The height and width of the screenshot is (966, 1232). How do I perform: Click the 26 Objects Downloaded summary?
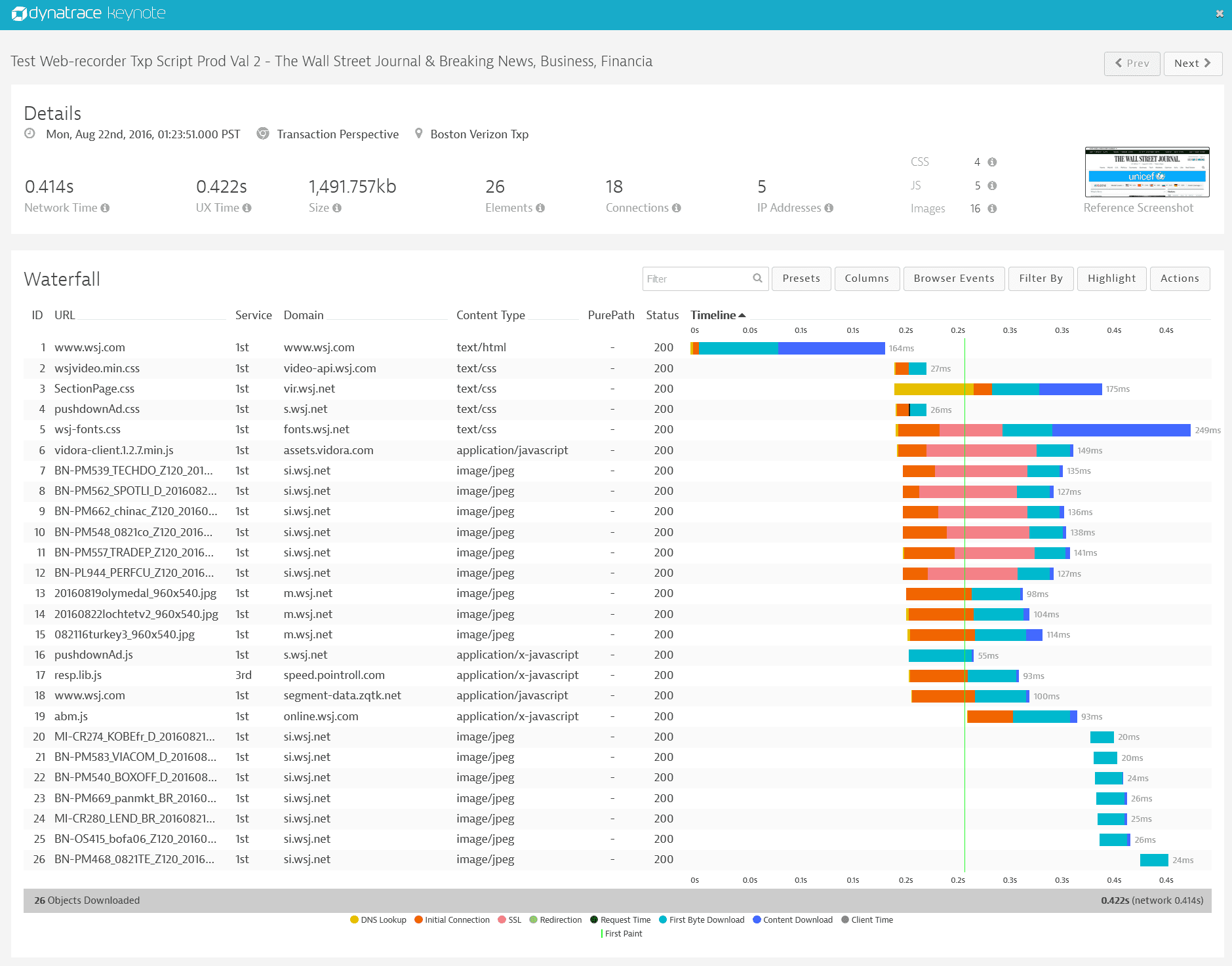[x=87, y=900]
